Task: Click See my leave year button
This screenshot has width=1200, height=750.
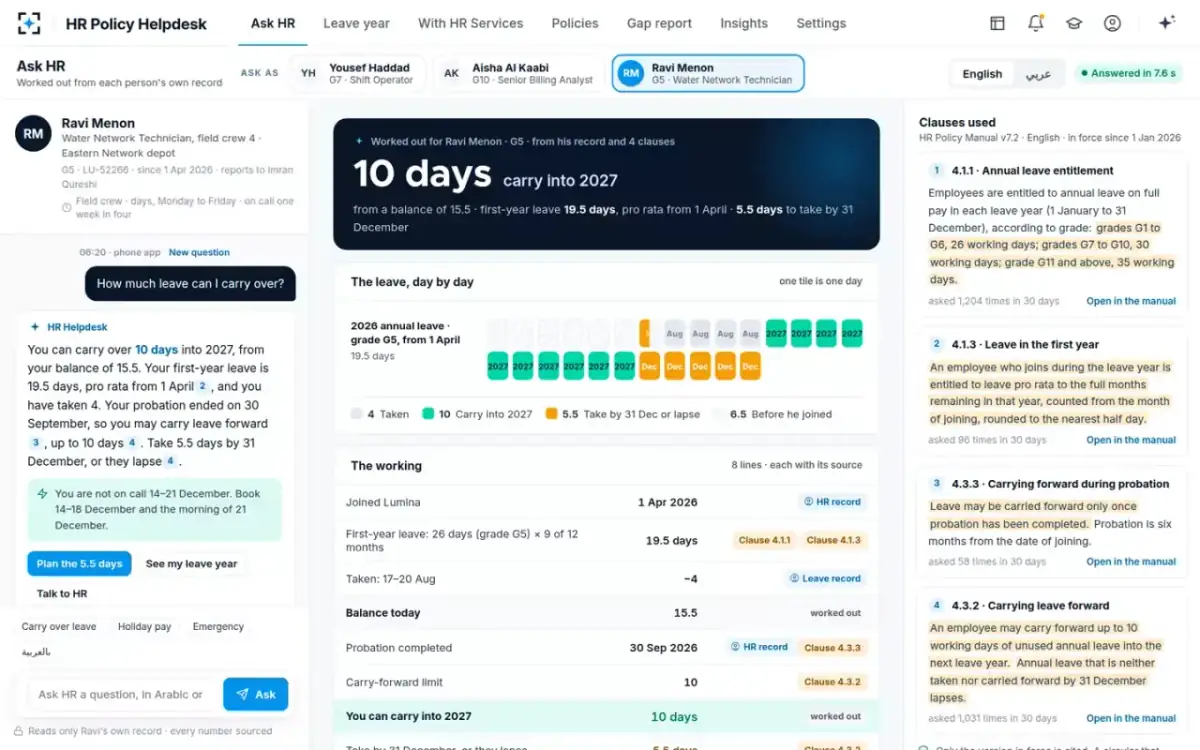Action: pyautogui.click(x=191, y=564)
